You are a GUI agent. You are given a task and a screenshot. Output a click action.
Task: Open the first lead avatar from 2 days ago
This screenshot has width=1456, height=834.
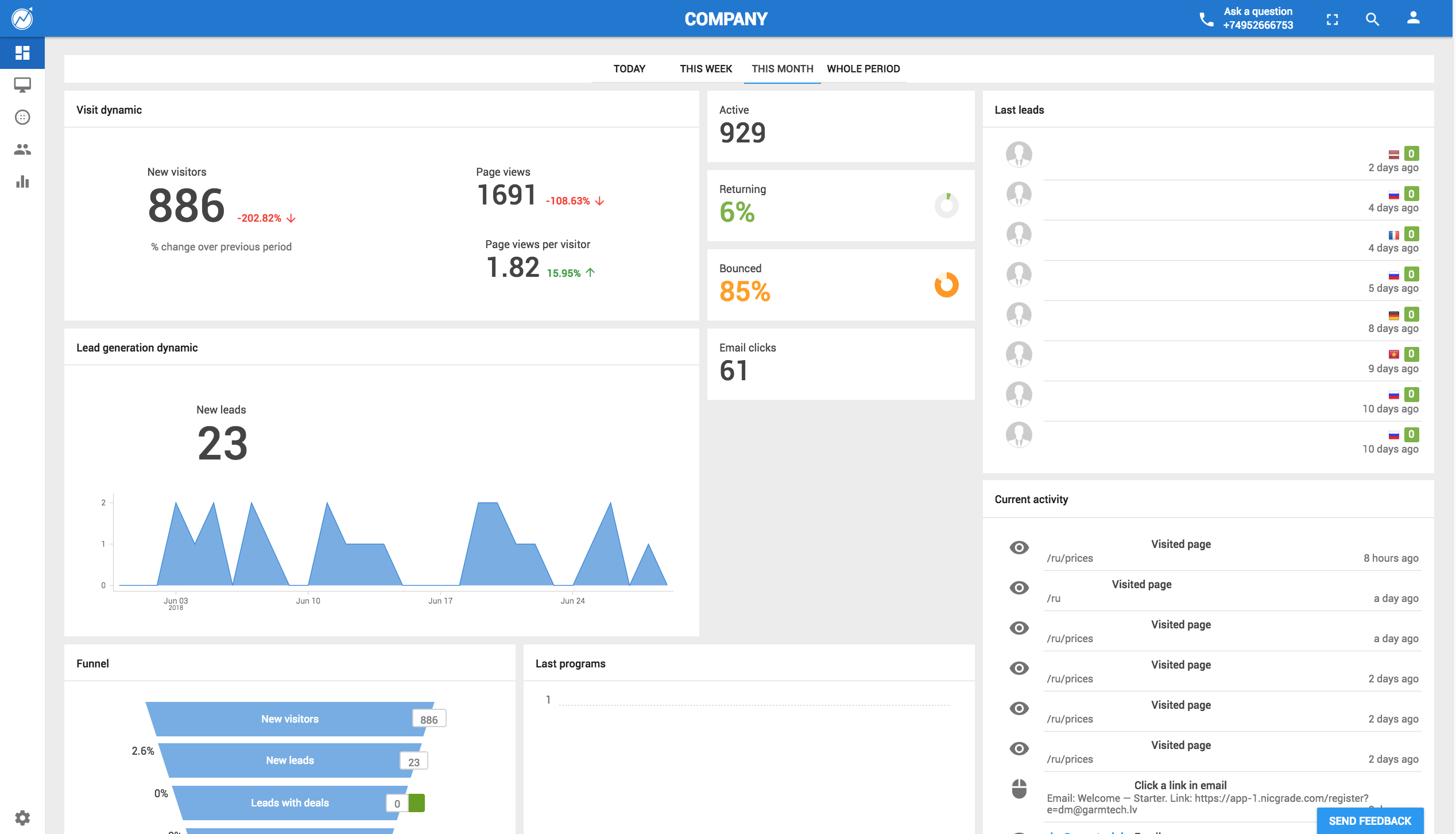pos(1019,154)
